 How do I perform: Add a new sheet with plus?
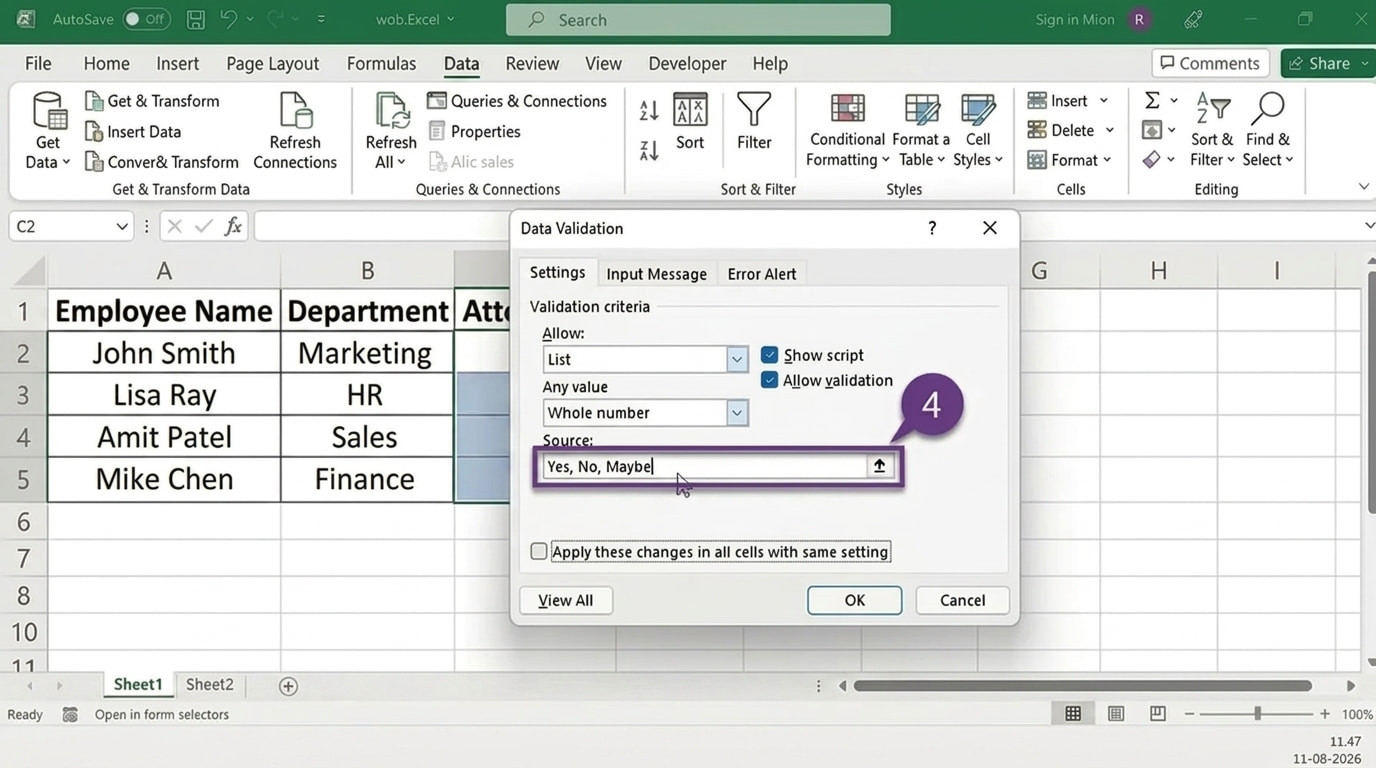pyautogui.click(x=288, y=686)
